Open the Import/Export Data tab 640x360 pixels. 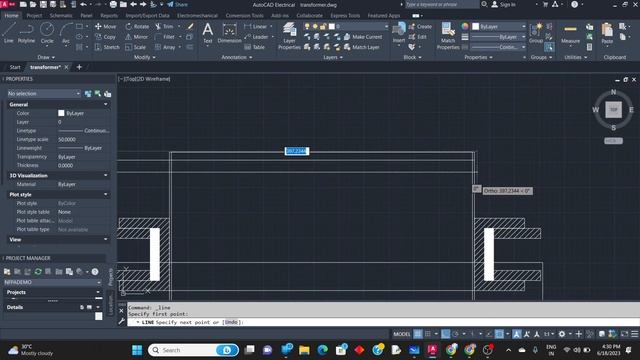[147, 16]
